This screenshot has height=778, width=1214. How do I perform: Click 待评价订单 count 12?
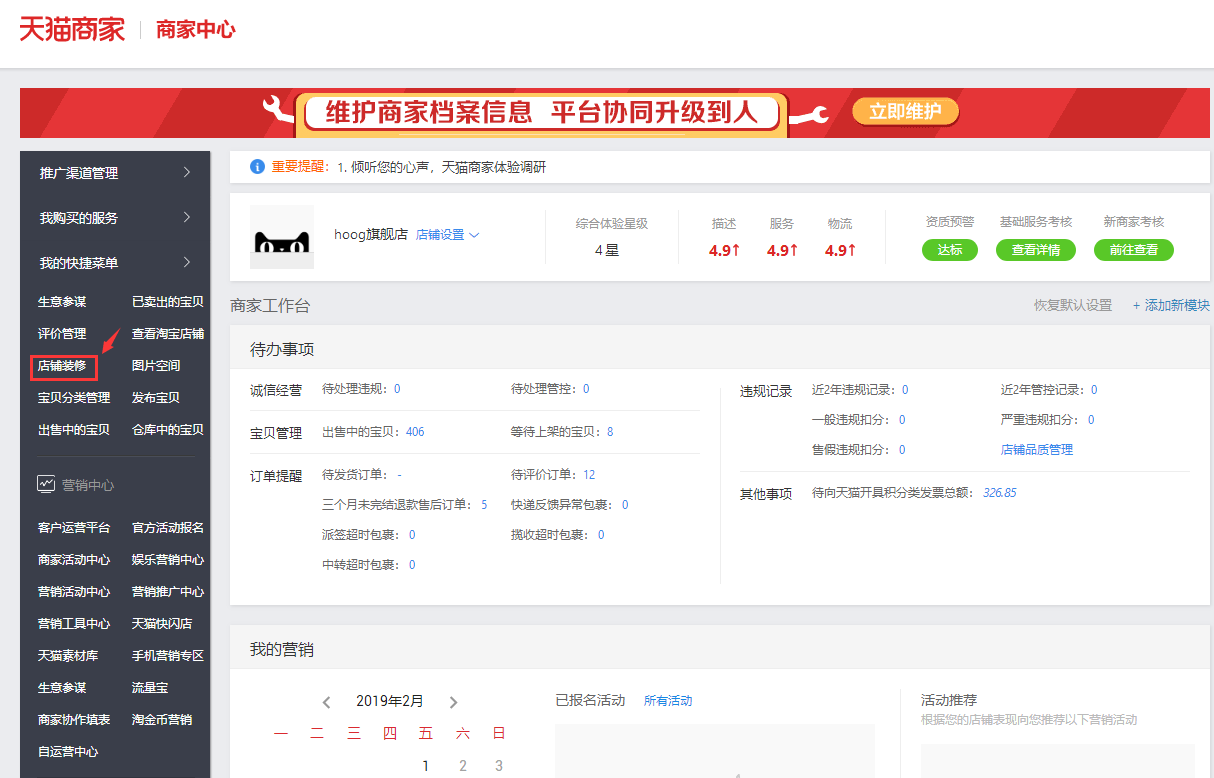point(589,475)
